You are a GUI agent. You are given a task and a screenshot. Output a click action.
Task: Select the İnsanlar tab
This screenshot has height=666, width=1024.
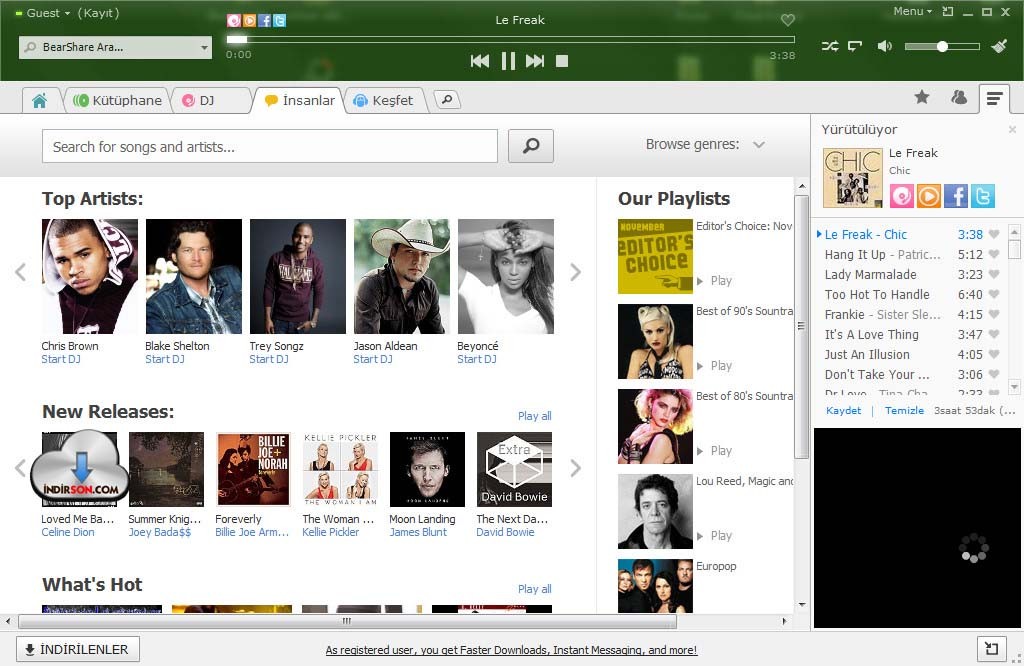[x=300, y=101]
